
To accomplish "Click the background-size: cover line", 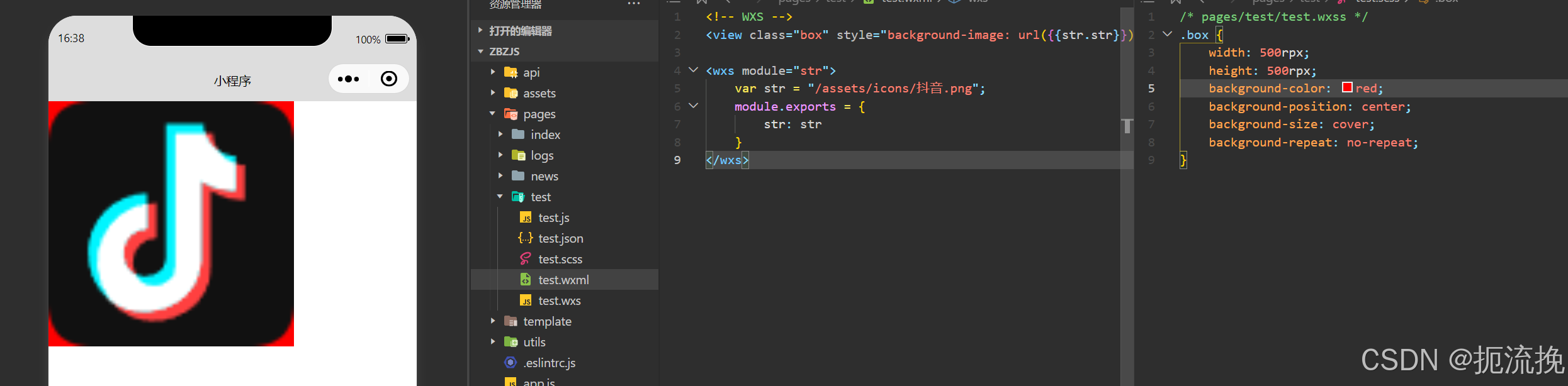I will point(1292,124).
